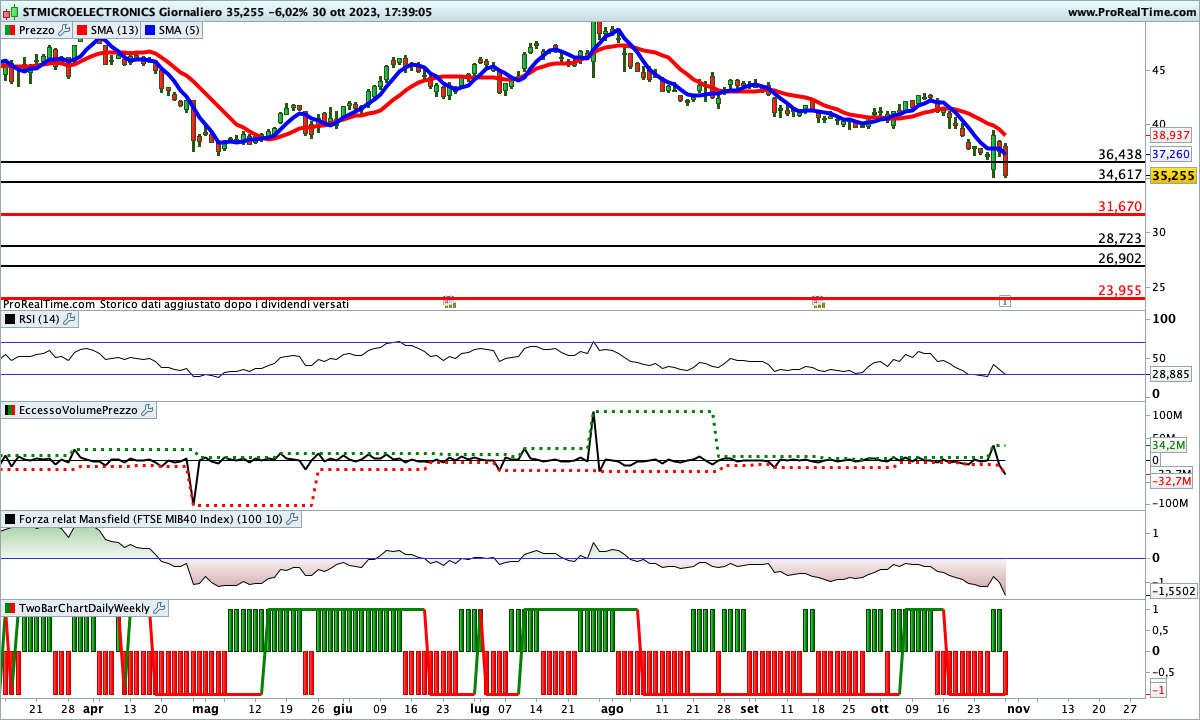This screenshot has width=1200, height=720.
Task: Select the SMA (5) indicator label
Action: (x=179, y=30)
